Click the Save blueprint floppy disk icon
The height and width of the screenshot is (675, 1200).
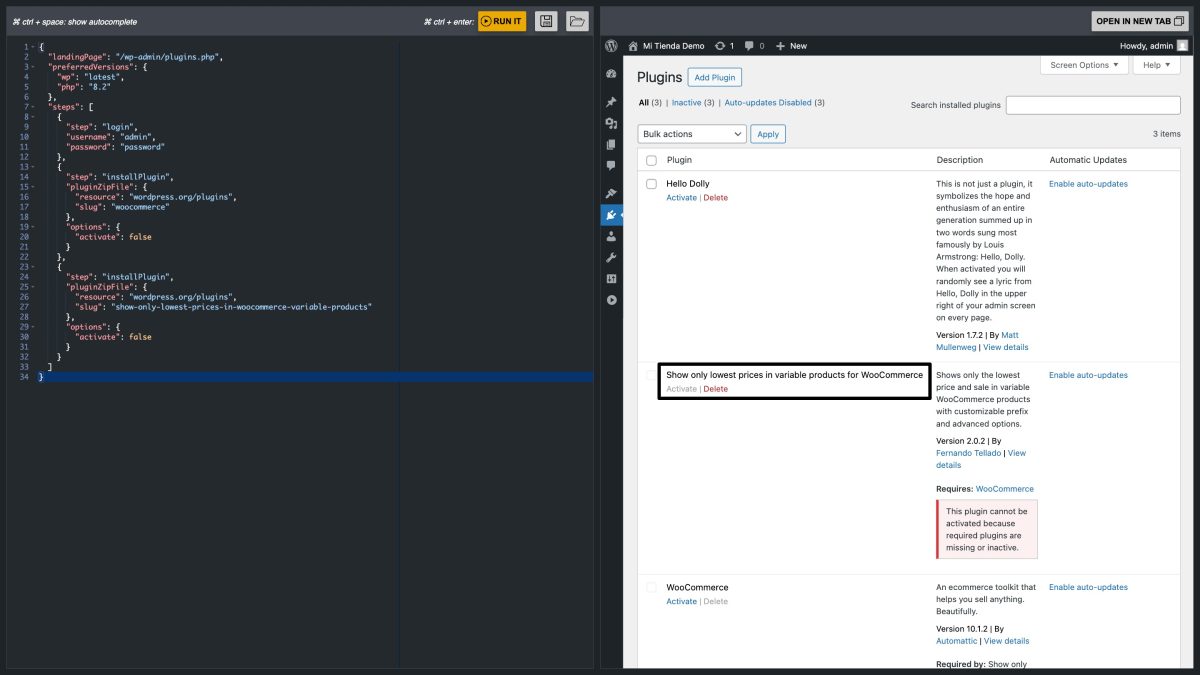tap(546, 20)
